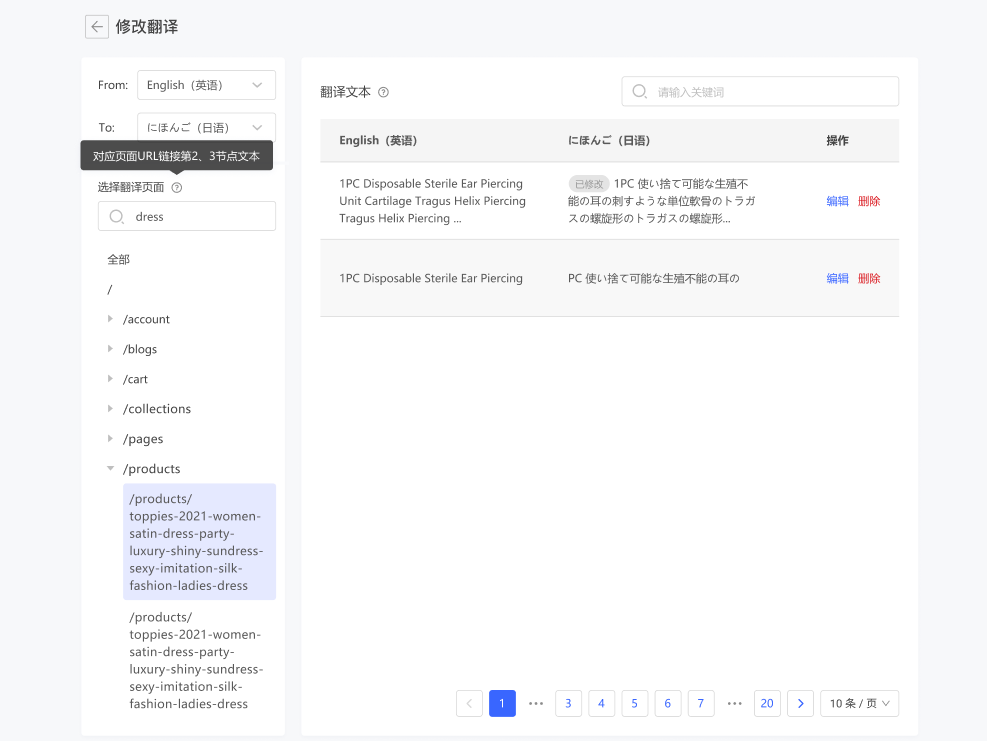Click the help icon beside 选择翻译页面

tap(177, 187)
